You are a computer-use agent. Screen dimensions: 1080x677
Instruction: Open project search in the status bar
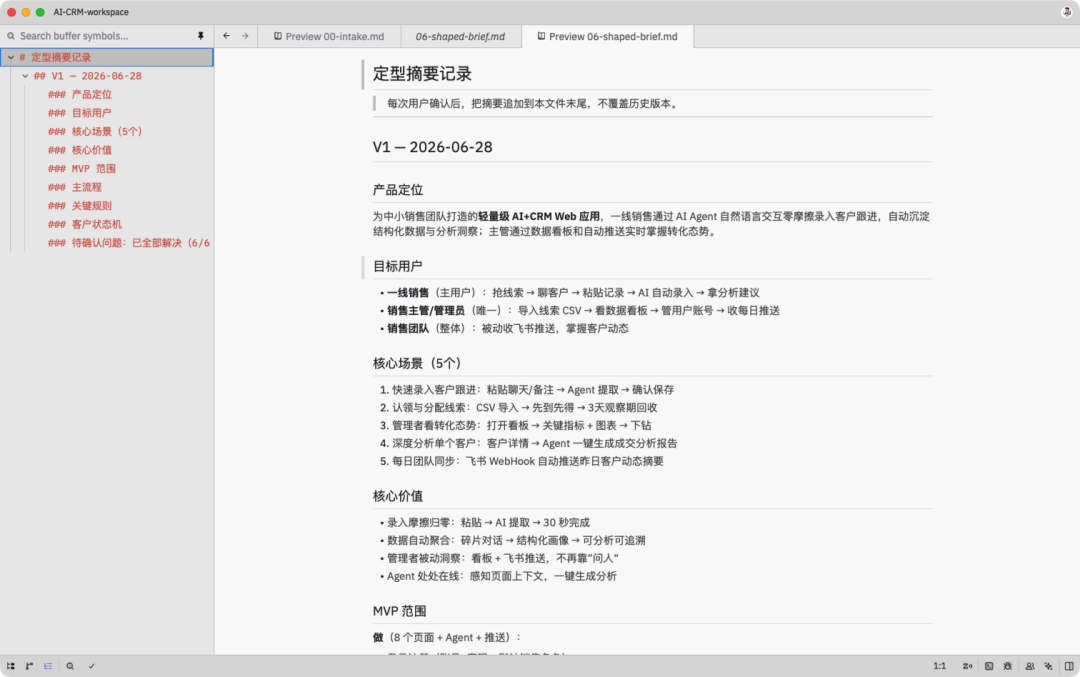point(70,666)
